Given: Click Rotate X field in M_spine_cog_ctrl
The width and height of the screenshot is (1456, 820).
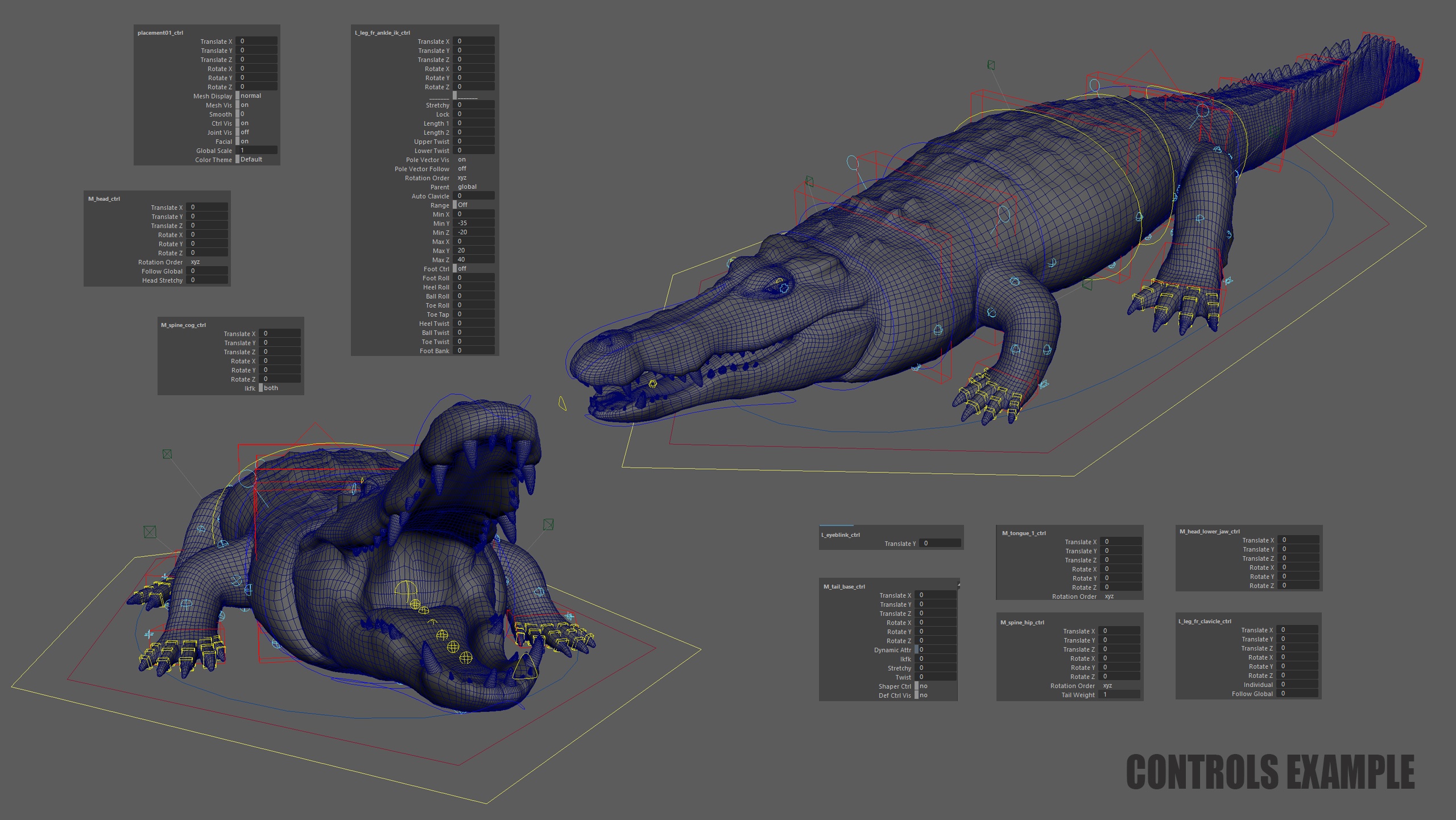Looking at the screenshot, I should (280, 361).
